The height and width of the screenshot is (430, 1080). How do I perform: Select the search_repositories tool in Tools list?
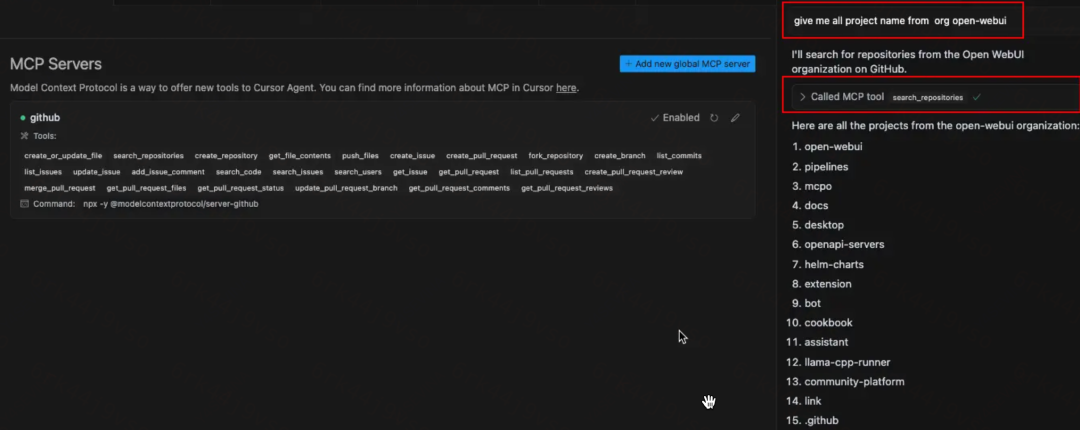tap(148, 156)
